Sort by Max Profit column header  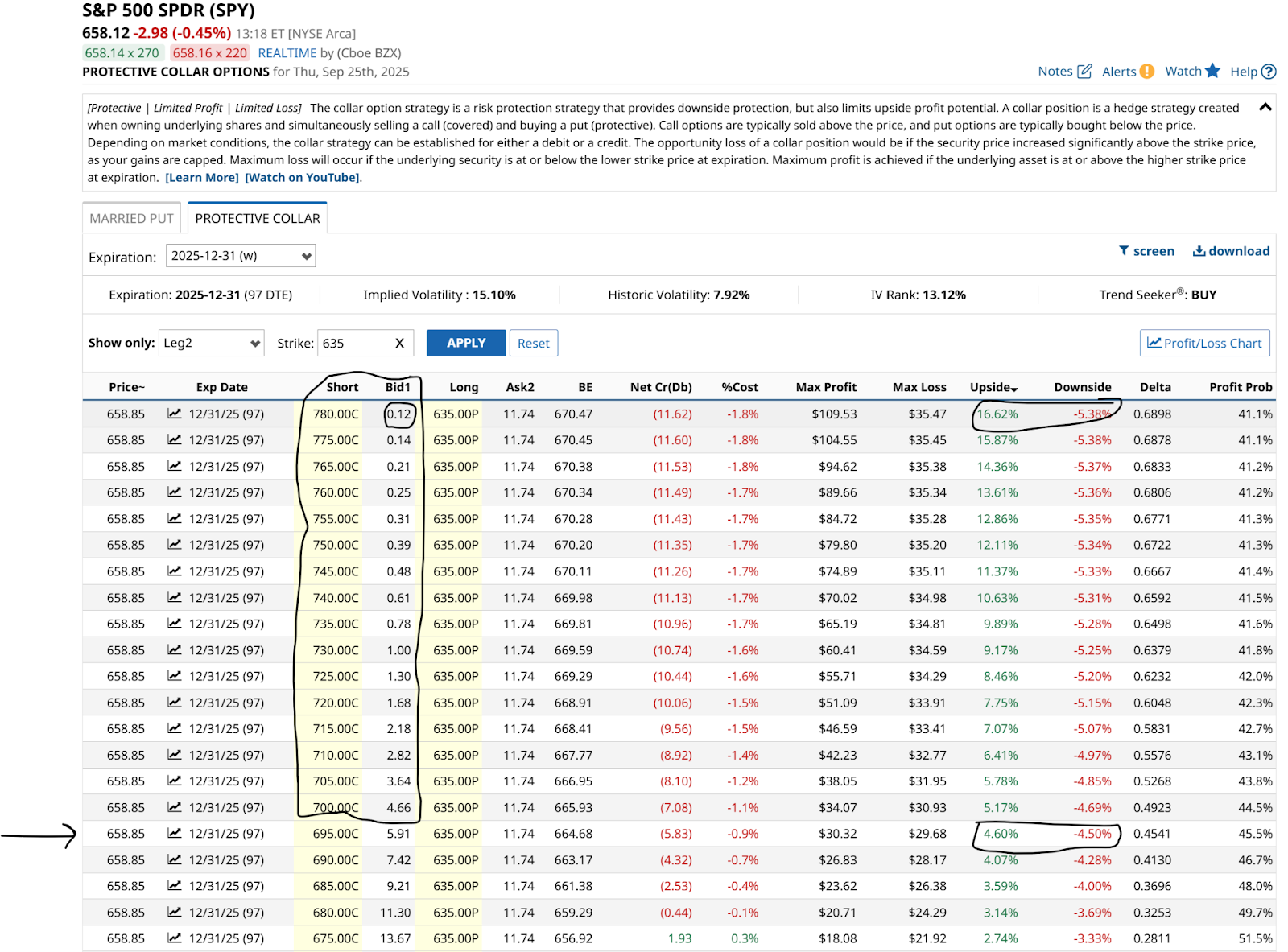click(826, 387)
